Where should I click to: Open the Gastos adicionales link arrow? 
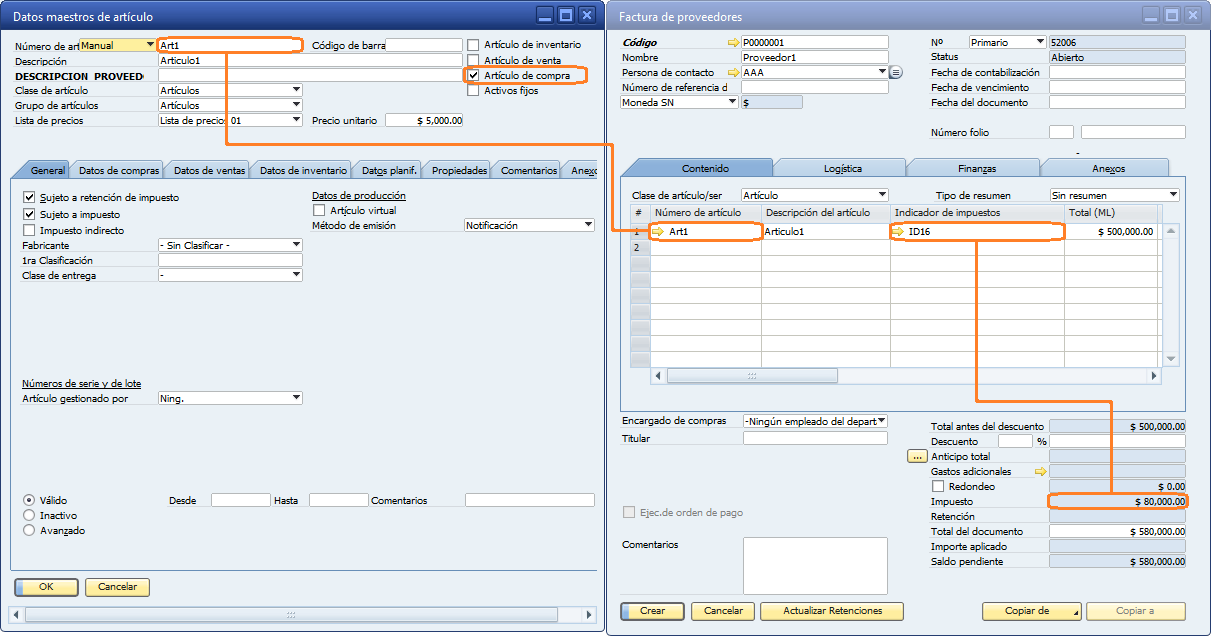1040,471
